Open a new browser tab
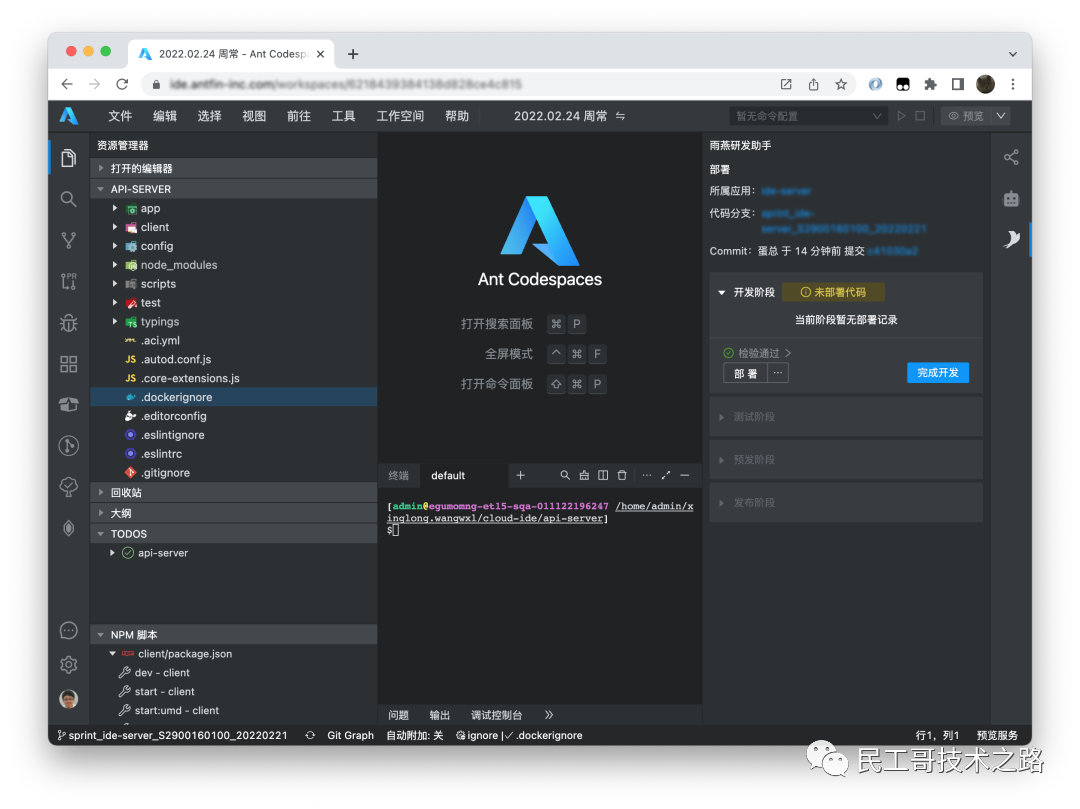Viewport: 1080px width, 809px height. 353,54
